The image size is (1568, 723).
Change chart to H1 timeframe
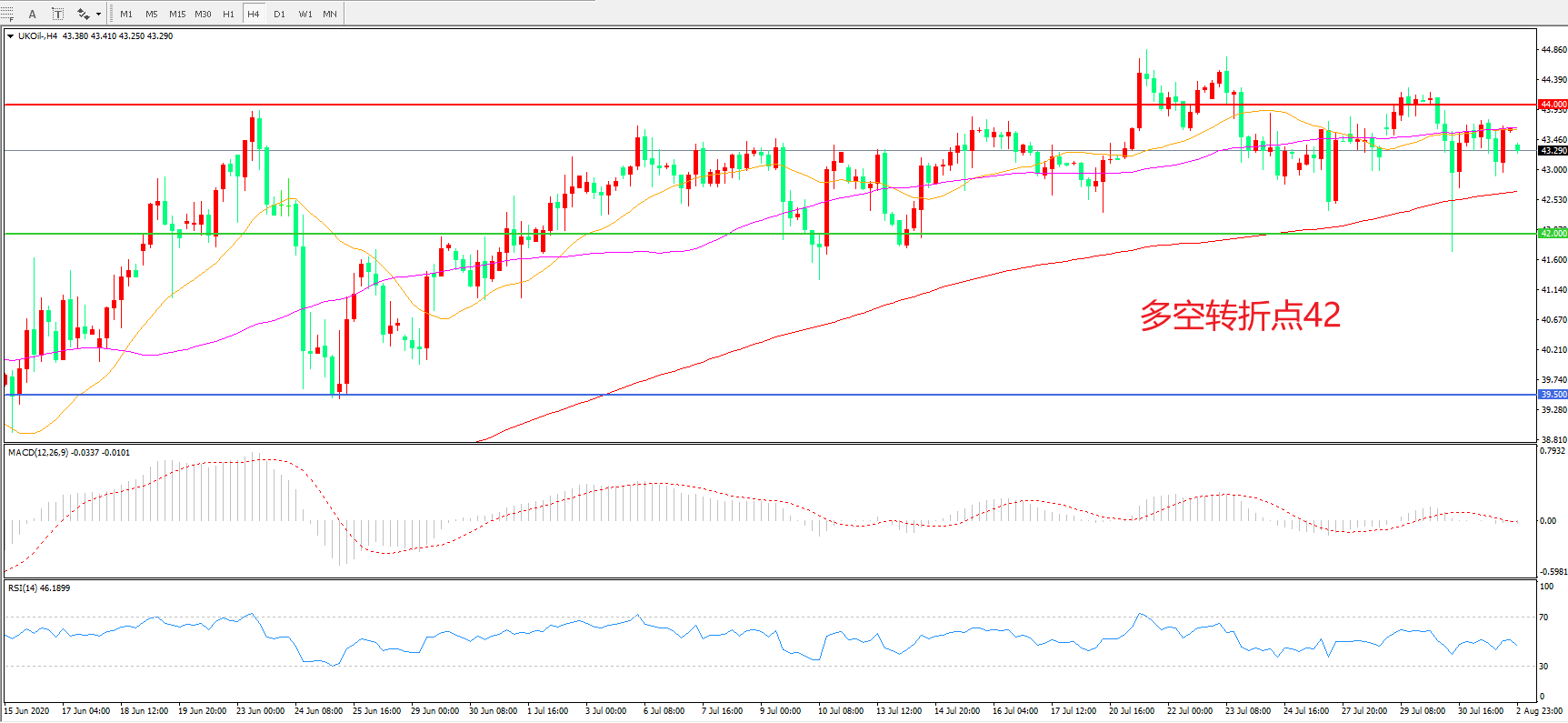click(228, 14)
